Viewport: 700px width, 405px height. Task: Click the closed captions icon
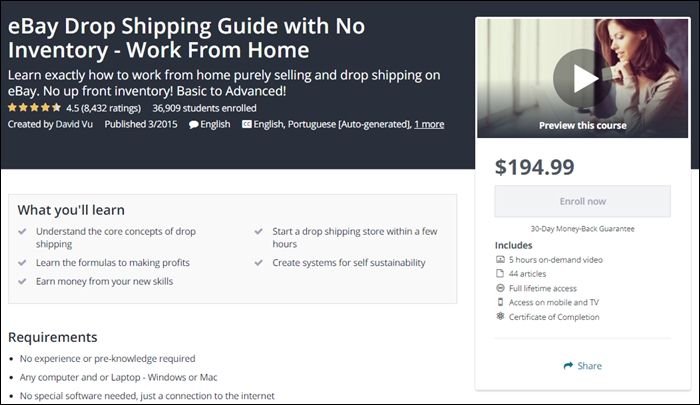pyautogui.click(x=247, y=124)
